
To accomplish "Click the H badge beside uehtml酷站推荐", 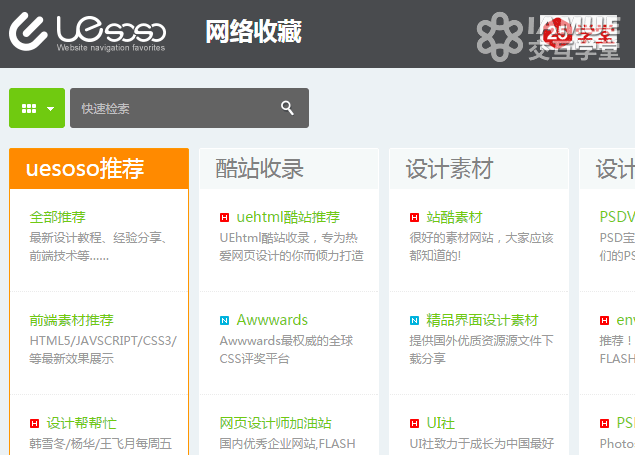I will pos(224,218).
